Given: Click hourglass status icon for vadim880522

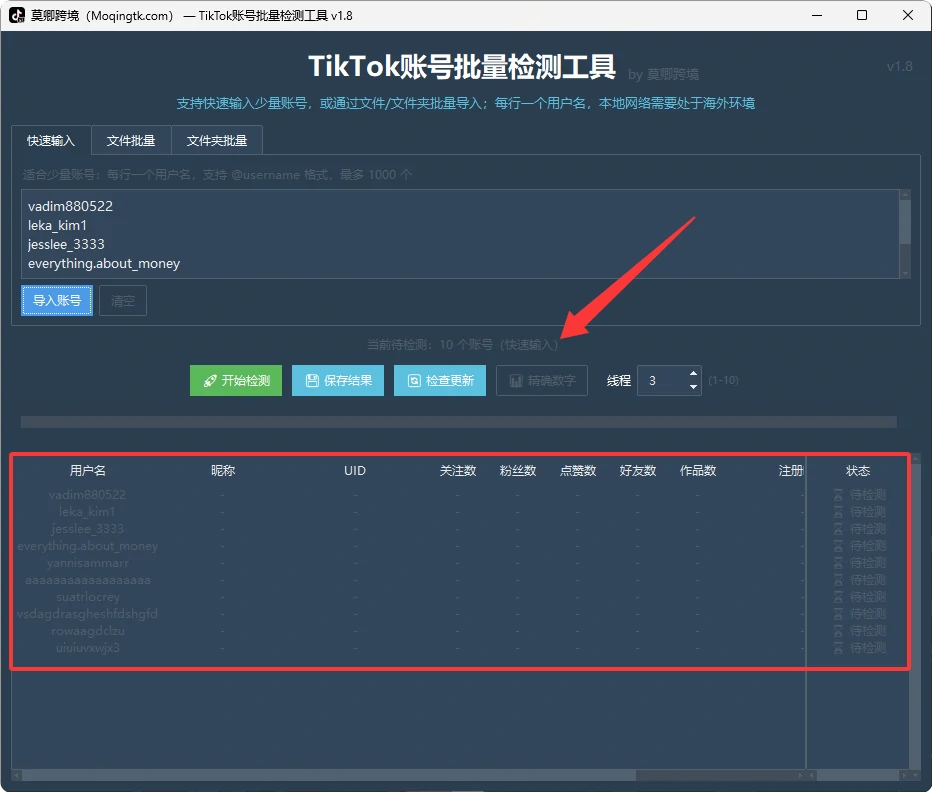Looking at the screenshot, I should coord(838,495).
